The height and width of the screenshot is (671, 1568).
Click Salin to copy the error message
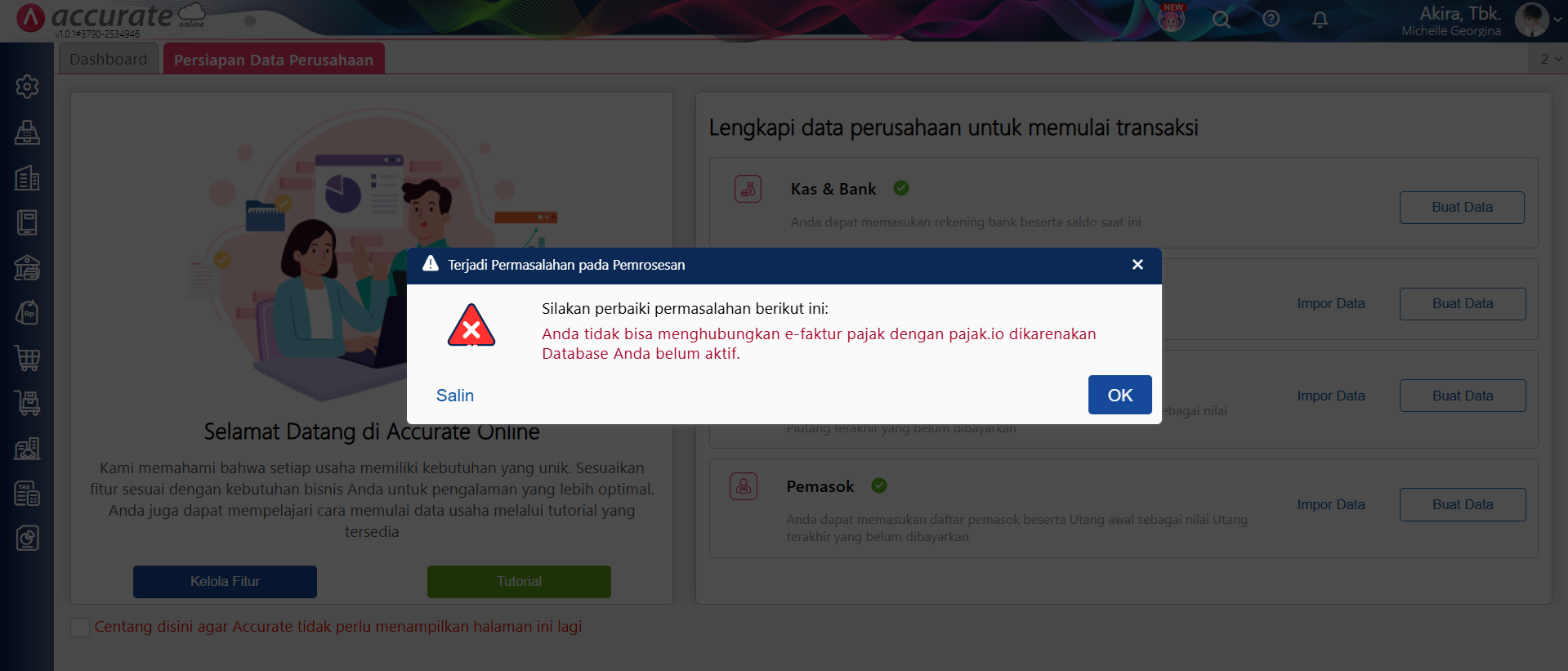coord(454,396)
